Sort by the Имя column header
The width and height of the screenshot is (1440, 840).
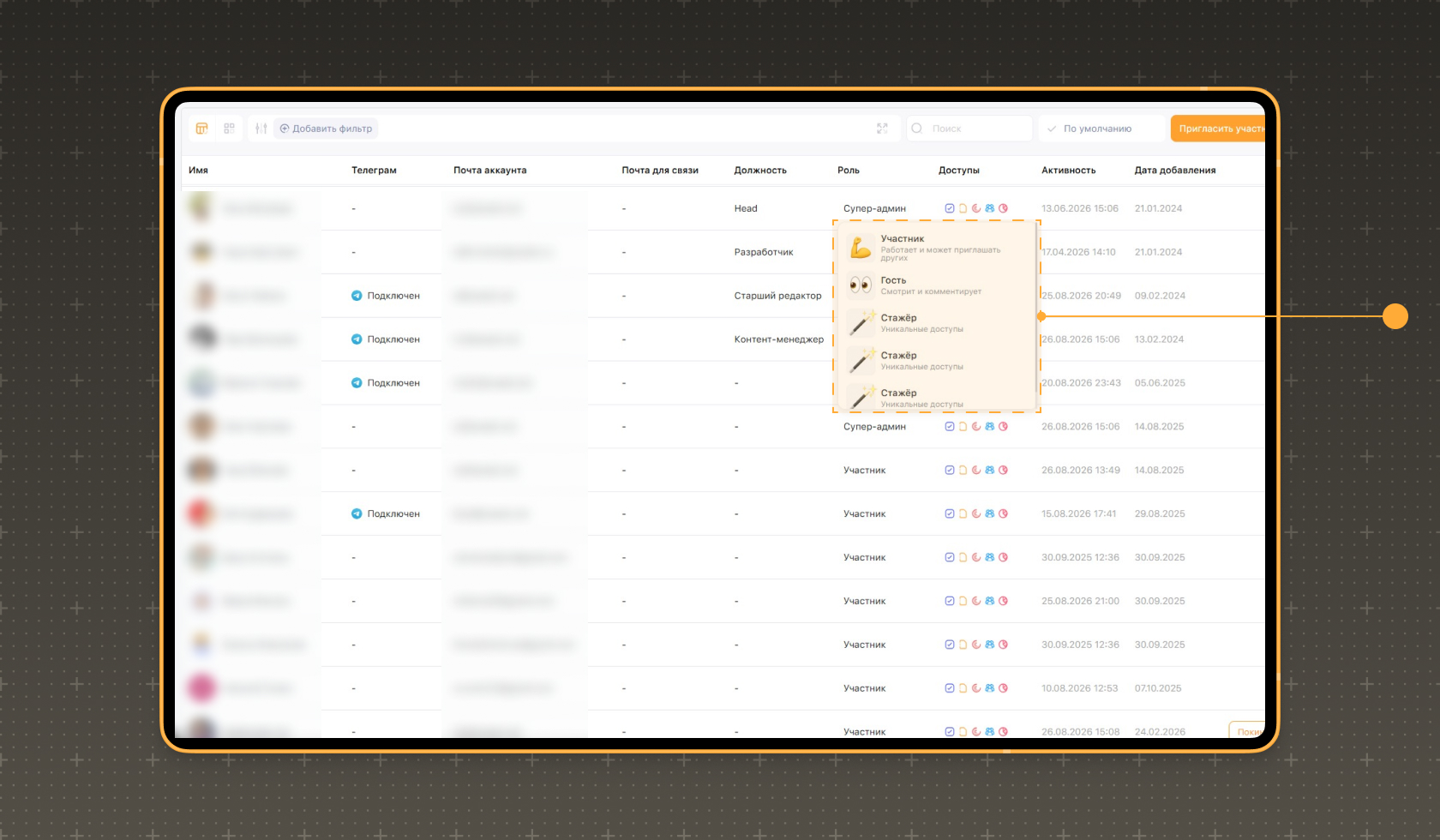198,170
